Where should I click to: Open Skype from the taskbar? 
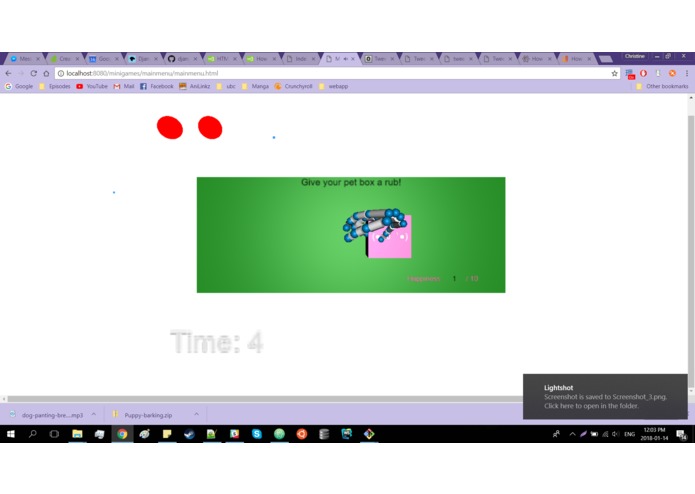[x=257, y=434]
